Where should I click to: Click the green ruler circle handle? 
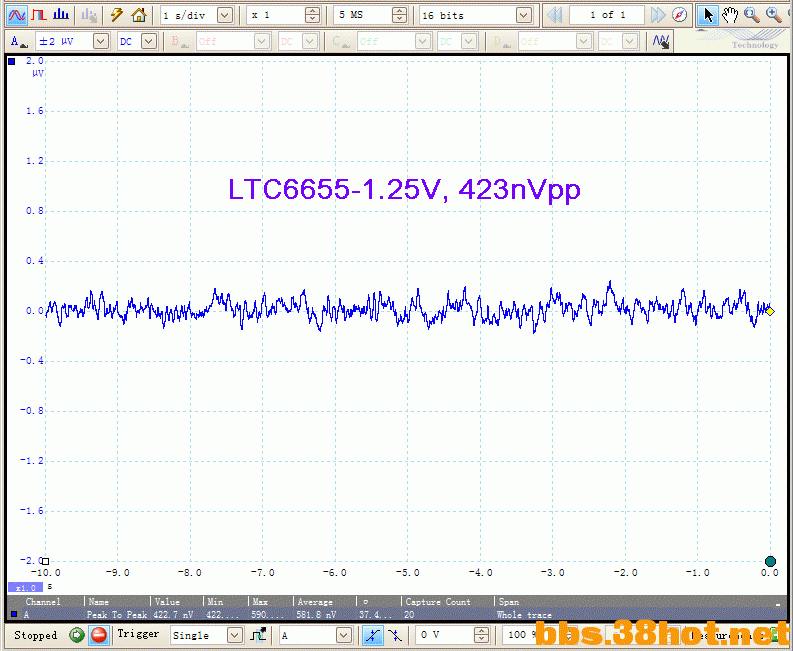pyautogui.click(x=770, y=561)
